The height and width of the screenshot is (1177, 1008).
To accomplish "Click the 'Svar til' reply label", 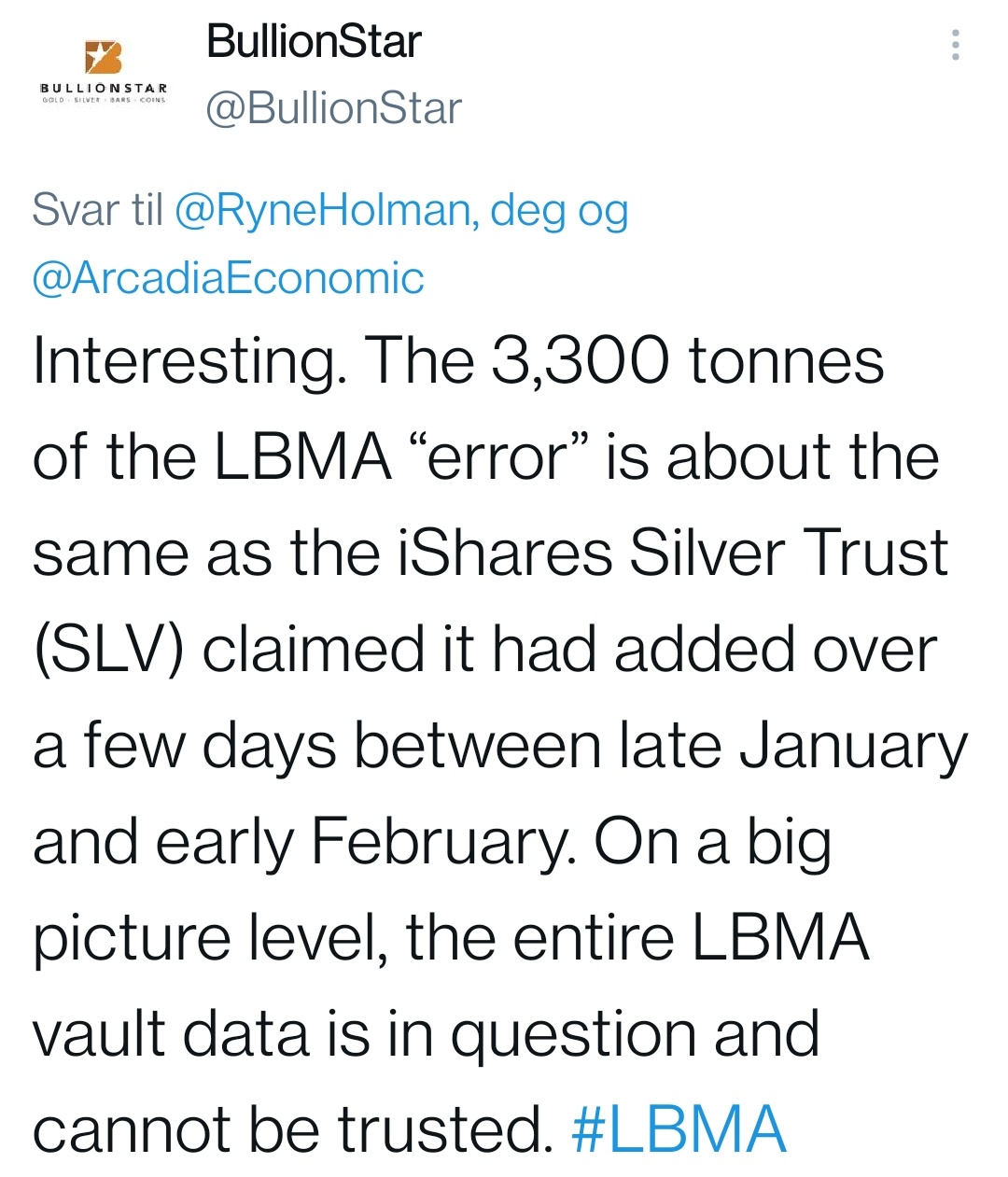I will 97,210.
